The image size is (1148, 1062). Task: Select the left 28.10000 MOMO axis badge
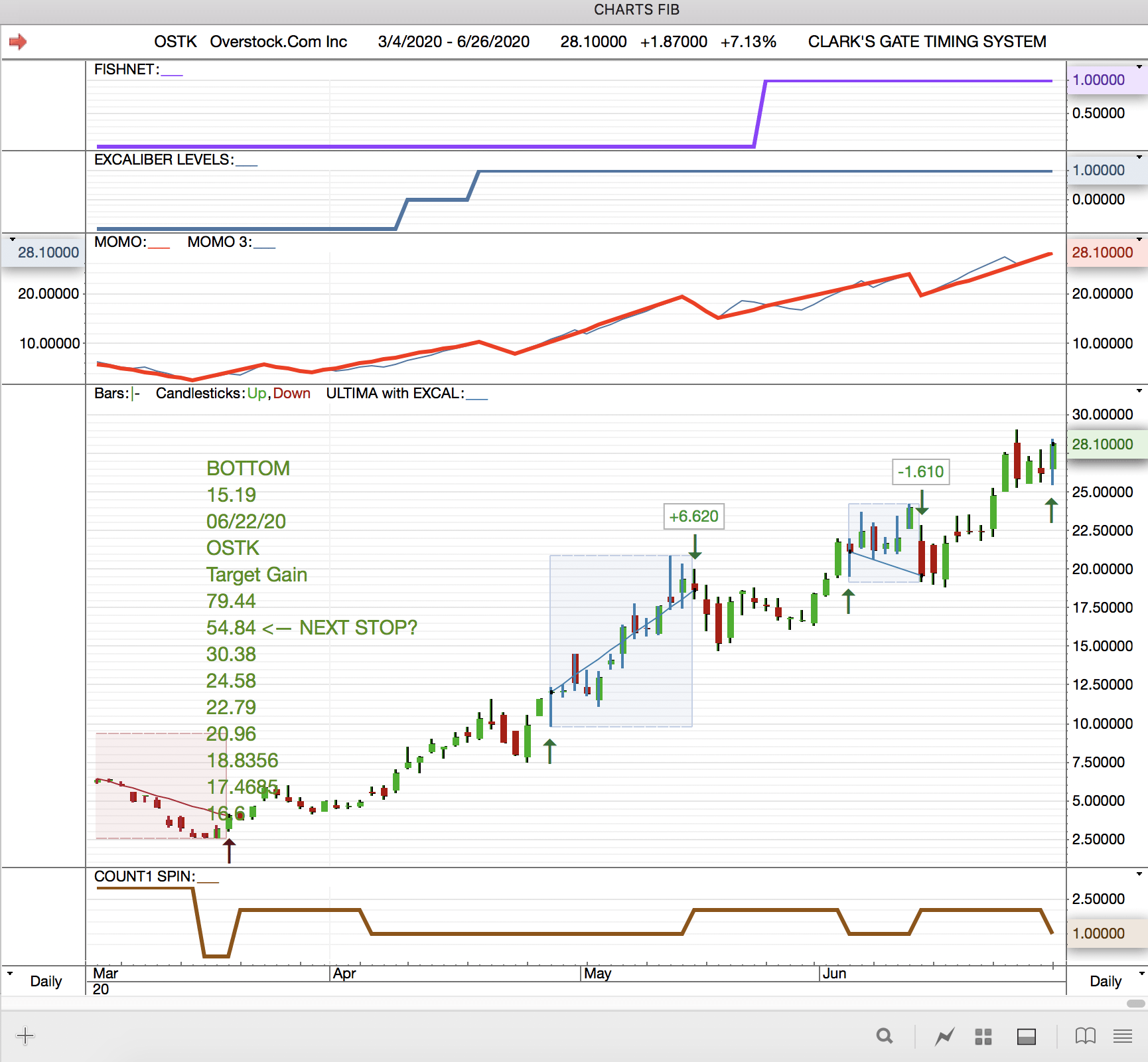43,253
